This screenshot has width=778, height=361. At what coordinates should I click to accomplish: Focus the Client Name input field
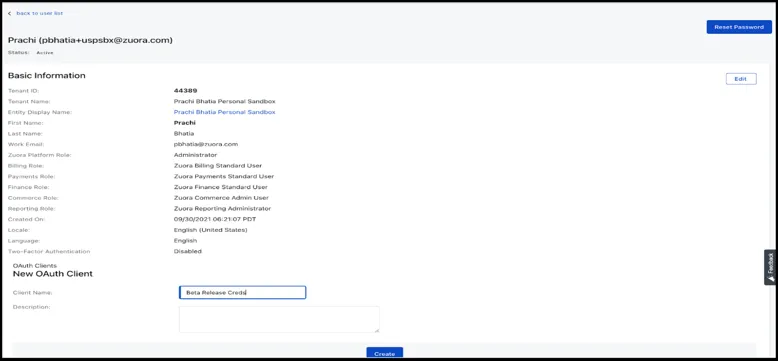pos(242,293)
